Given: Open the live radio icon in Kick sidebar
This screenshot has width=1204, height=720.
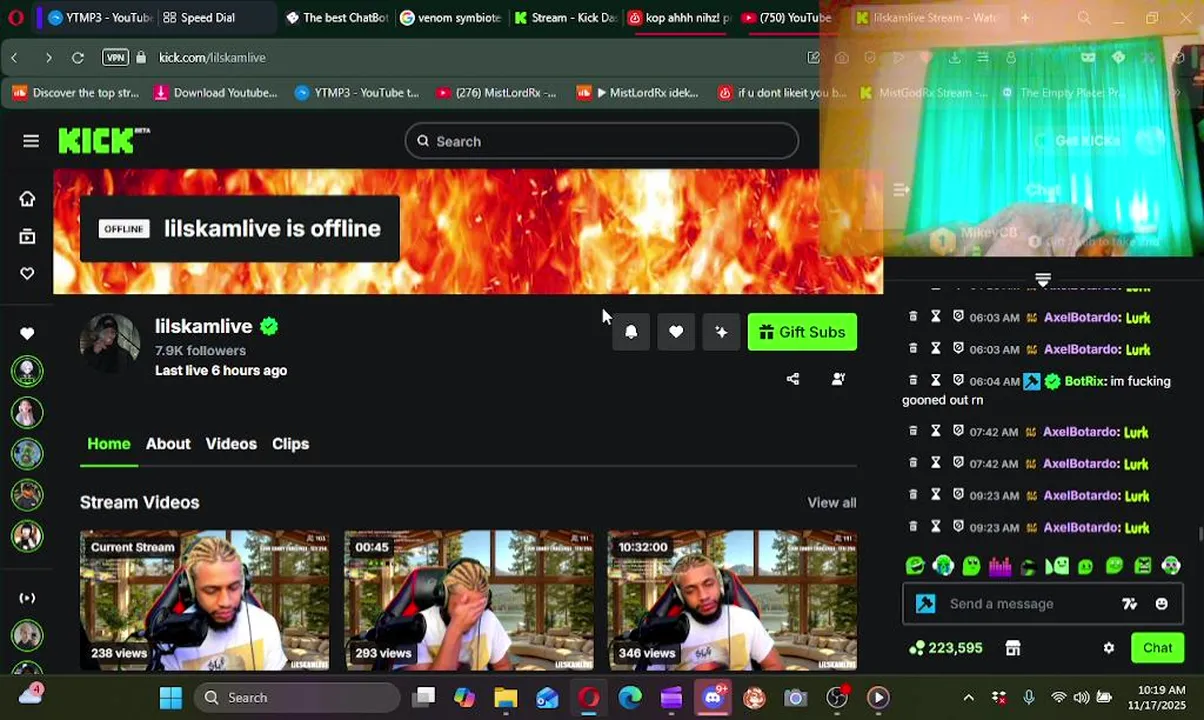Looking at the screenshot, I should [27, 598].
